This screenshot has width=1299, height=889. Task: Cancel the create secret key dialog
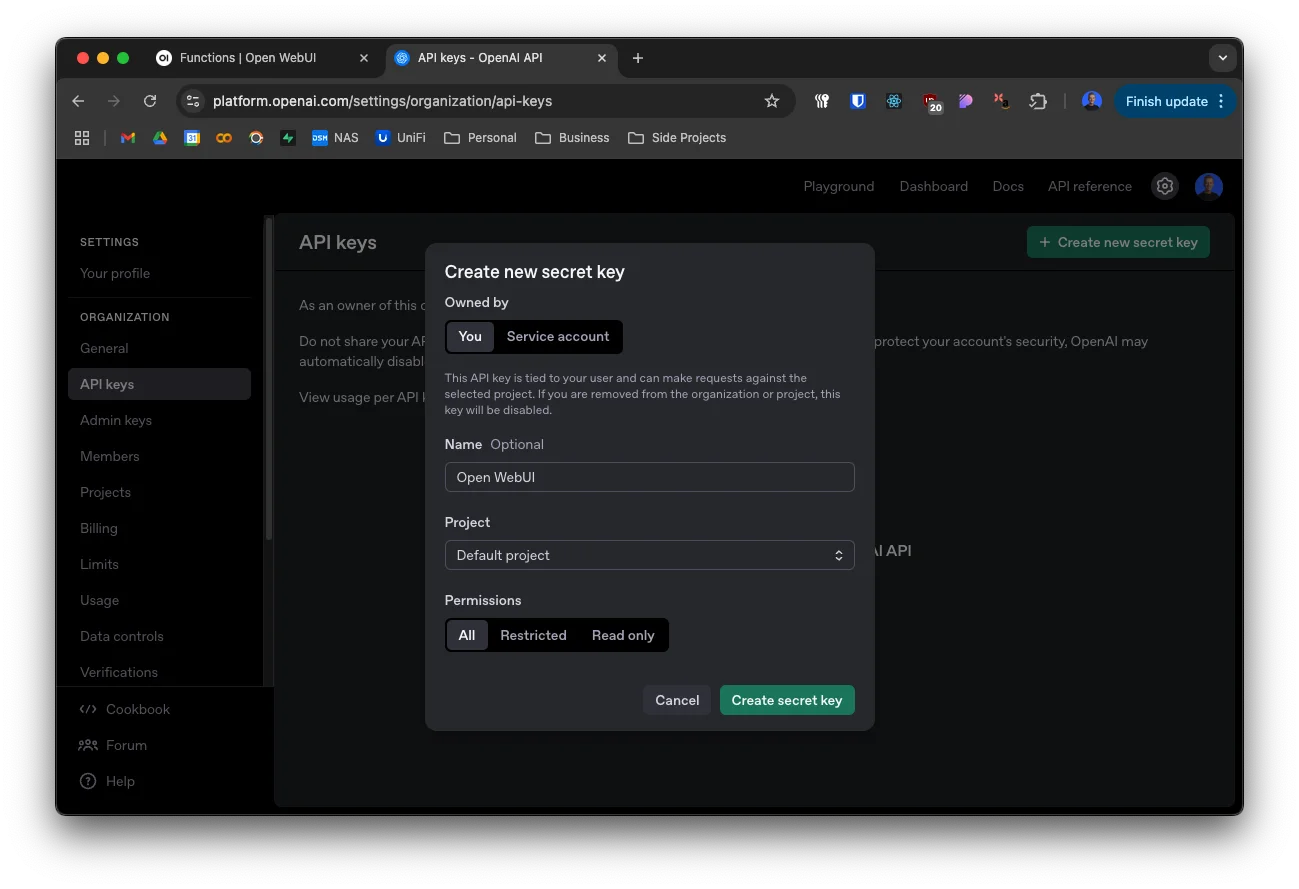point(677,700)
